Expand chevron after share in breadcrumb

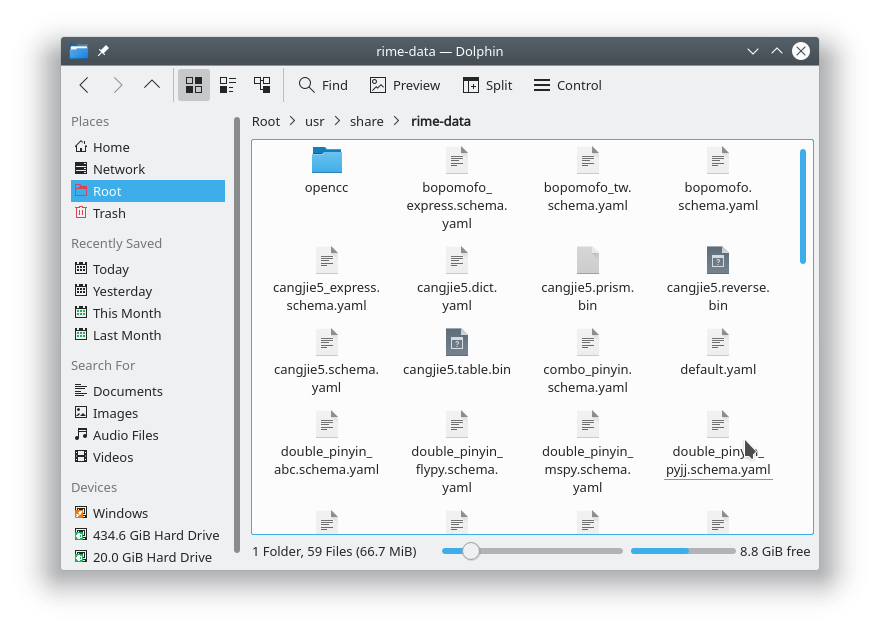coord(397,121)
